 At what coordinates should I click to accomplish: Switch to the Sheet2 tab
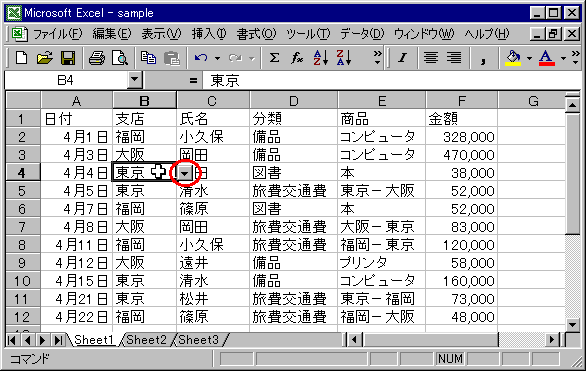(x=146, y=340)
